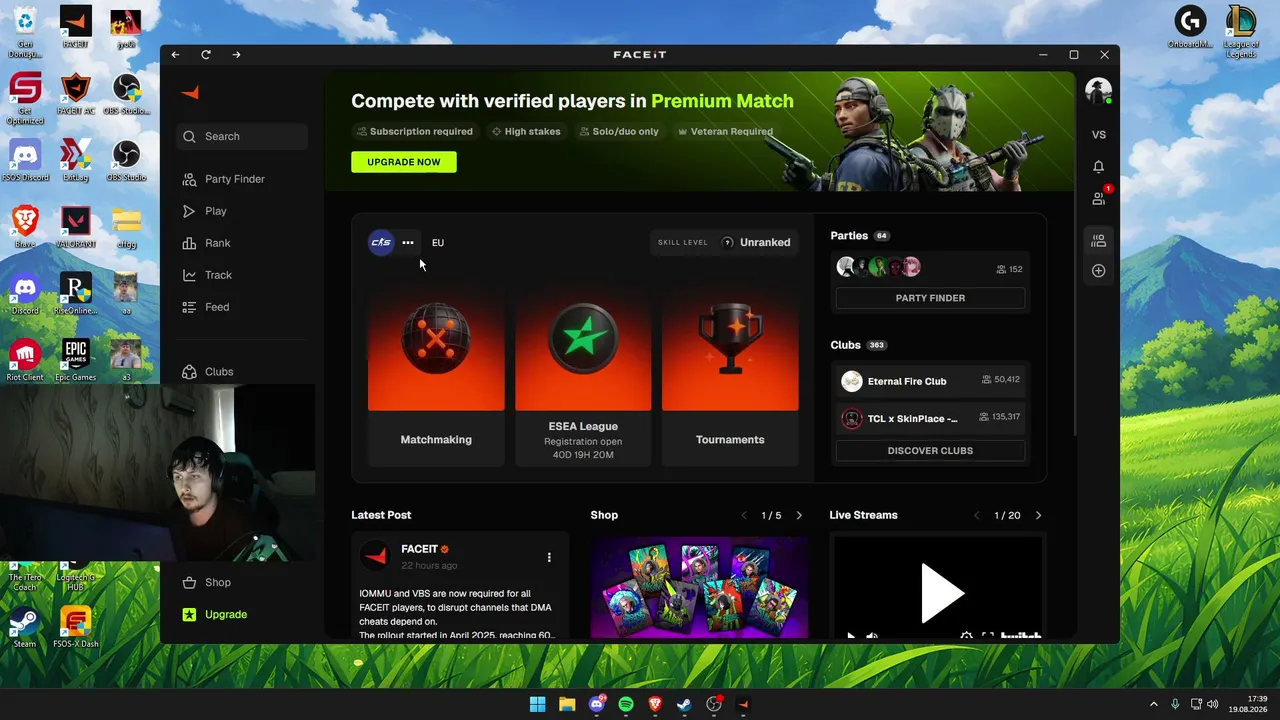
Task: Open the Shop sidebar item
Action: click(x=242, y=582)
